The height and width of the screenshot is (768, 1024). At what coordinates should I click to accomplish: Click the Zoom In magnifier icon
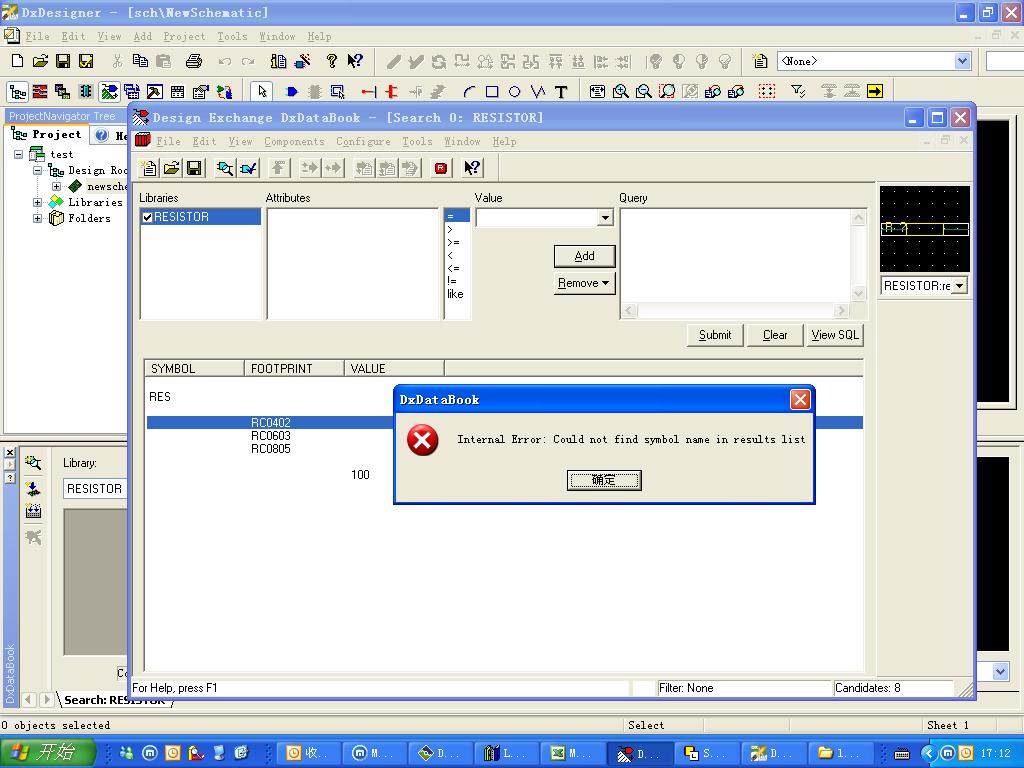tap(620, 91)
